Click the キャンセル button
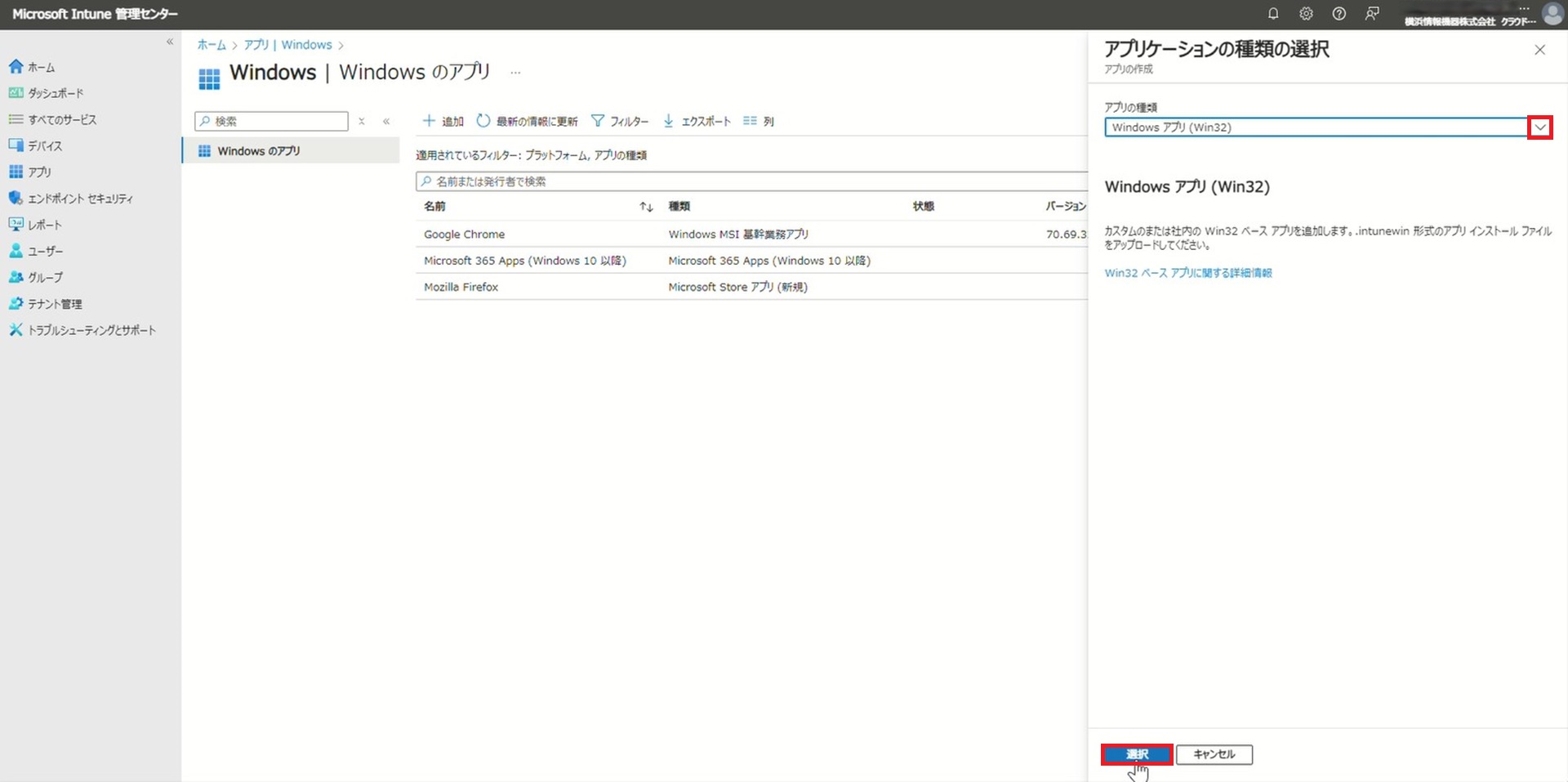 click(1214, 754)
